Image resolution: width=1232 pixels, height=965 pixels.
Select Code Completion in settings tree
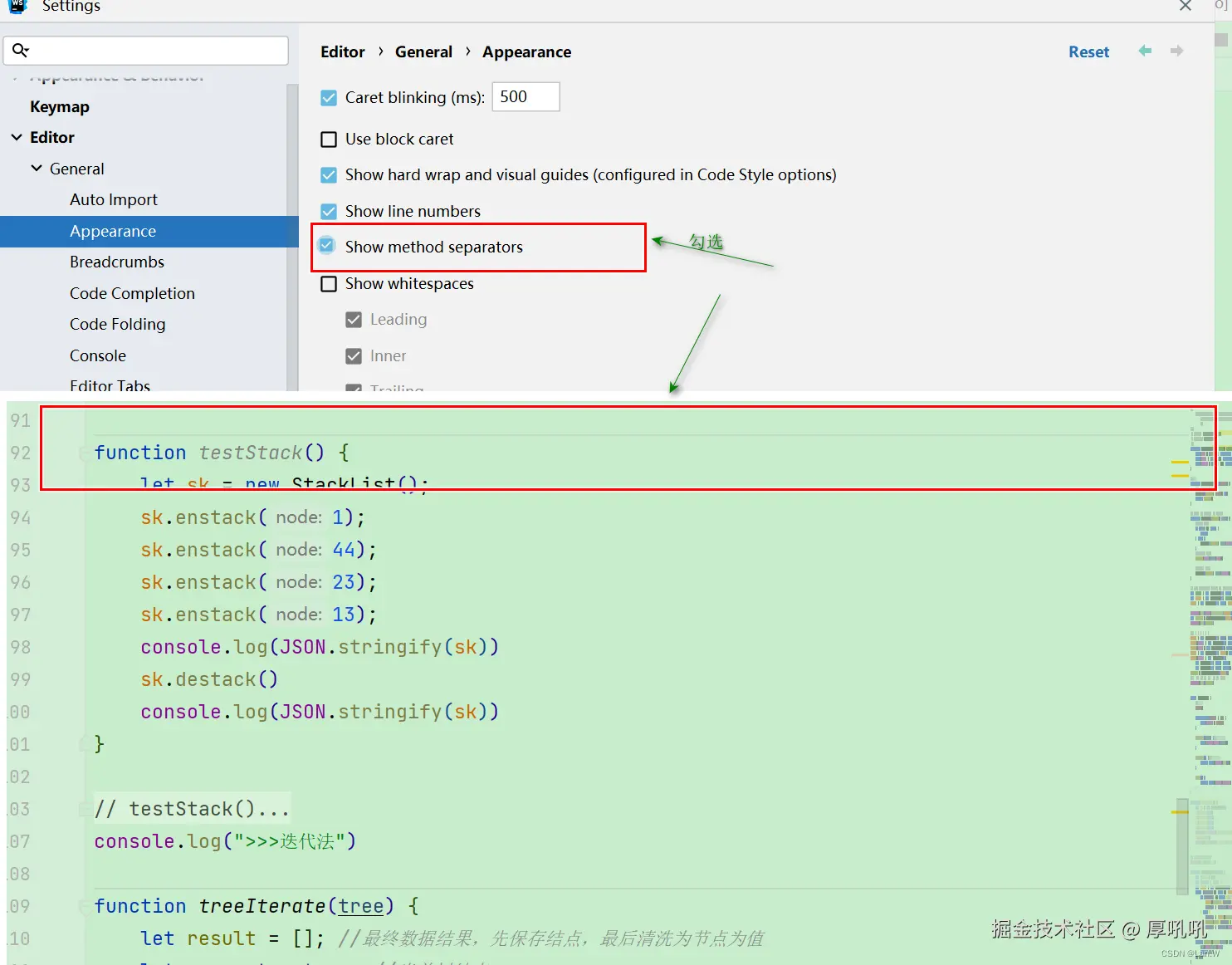(132, 293)
